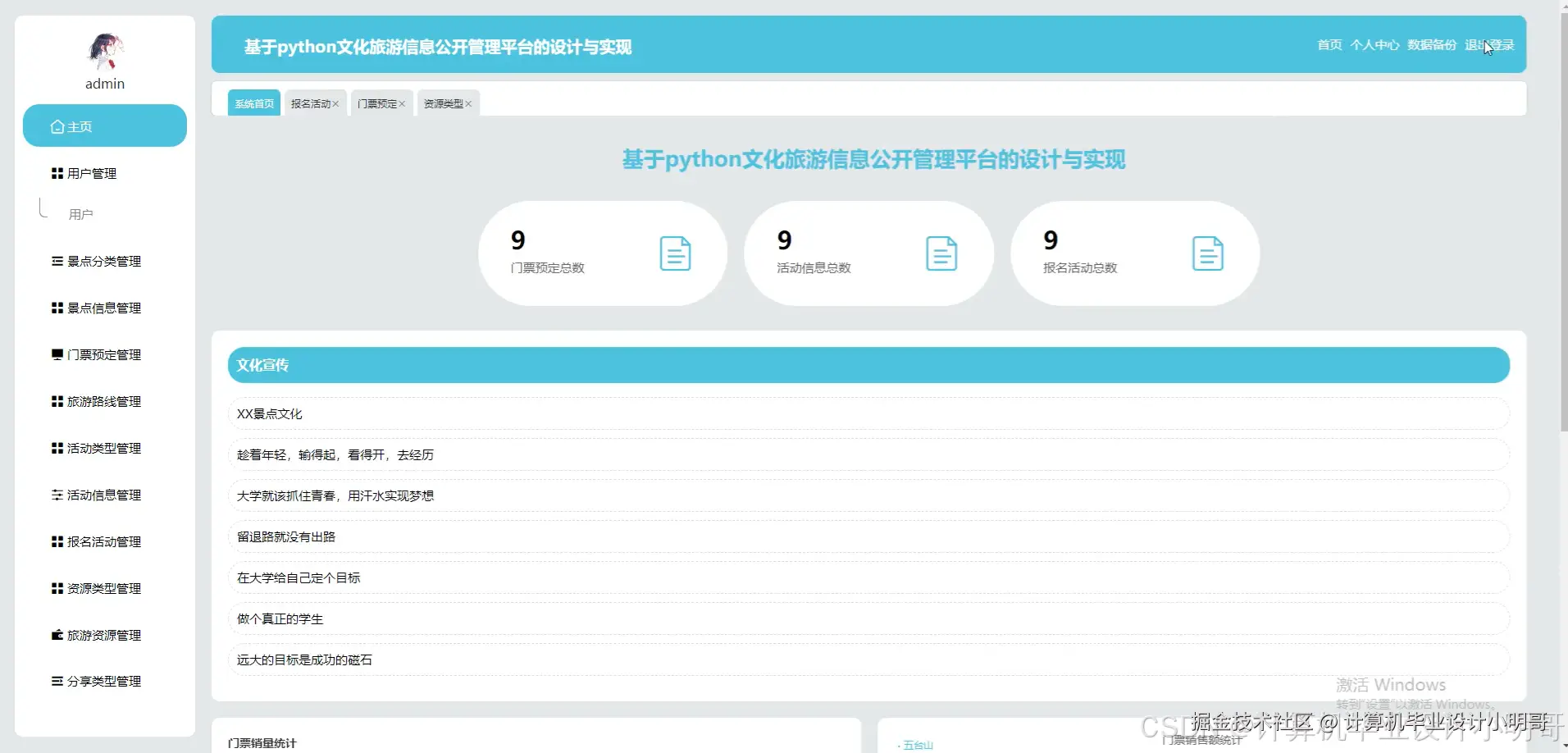Expand the 报名活动管理 menu
The height and width of the screenshot is (753, 1568).
(105, 541)
